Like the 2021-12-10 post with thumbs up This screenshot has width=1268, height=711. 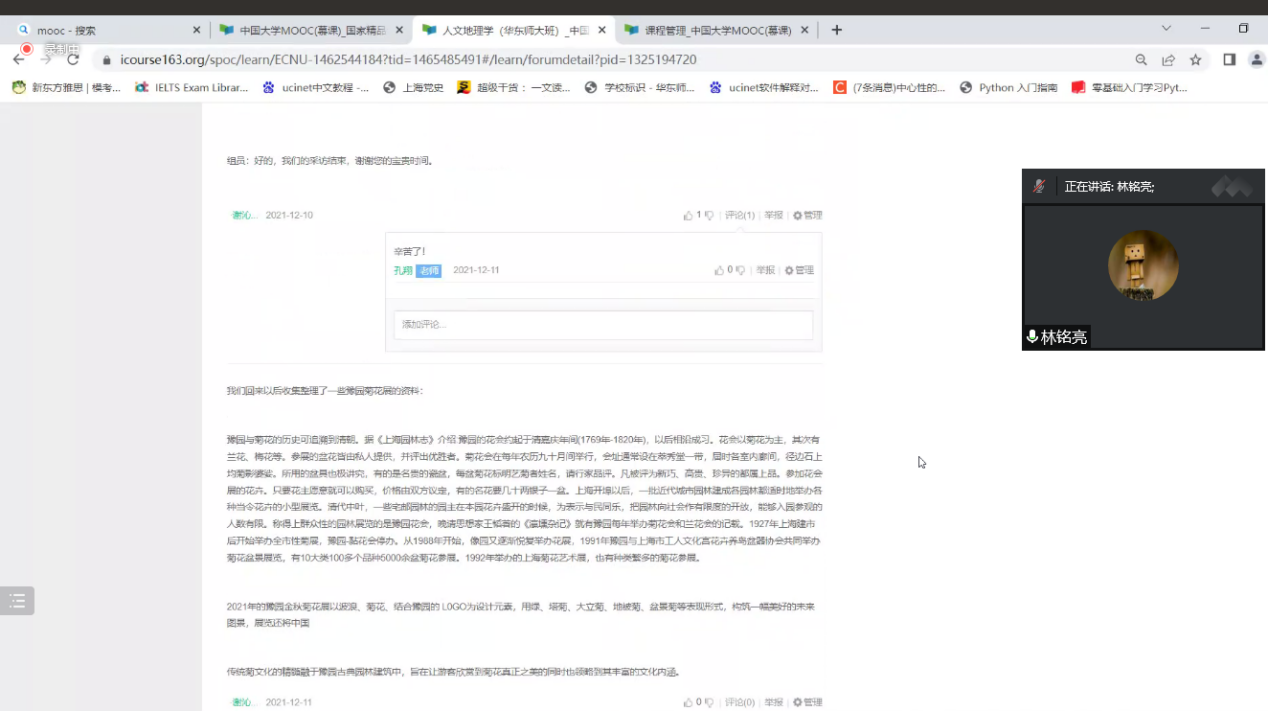pos(688,215)
